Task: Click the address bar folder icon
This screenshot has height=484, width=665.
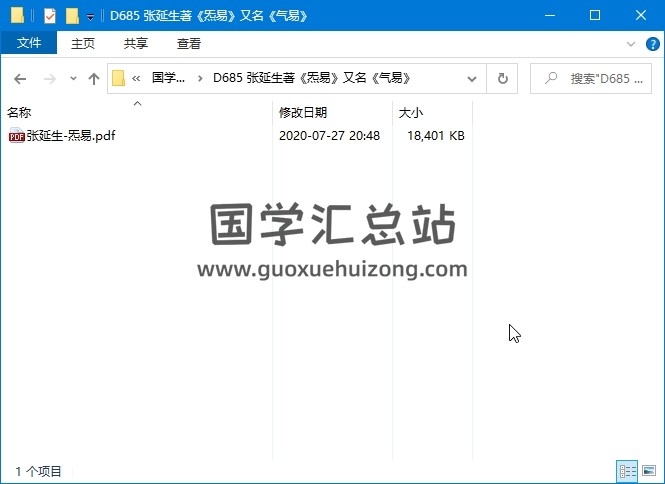Action: [x=118, y=78]
